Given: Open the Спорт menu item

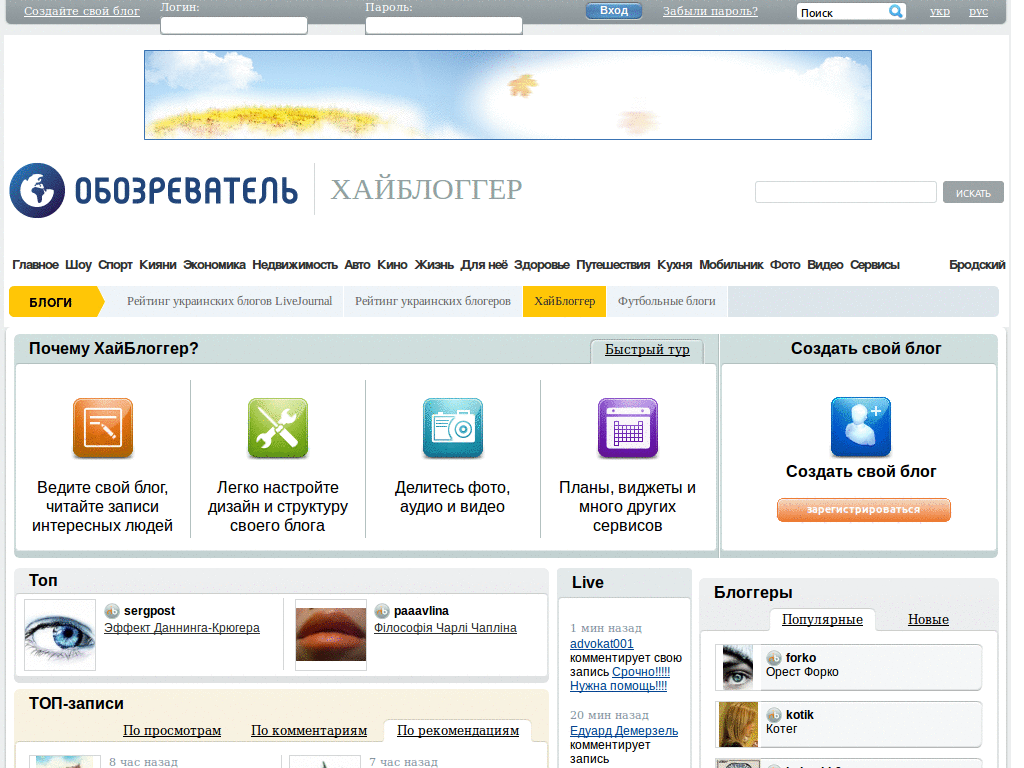Looking at the screenshot, I should pyautogui.click(x=115, y=264).
